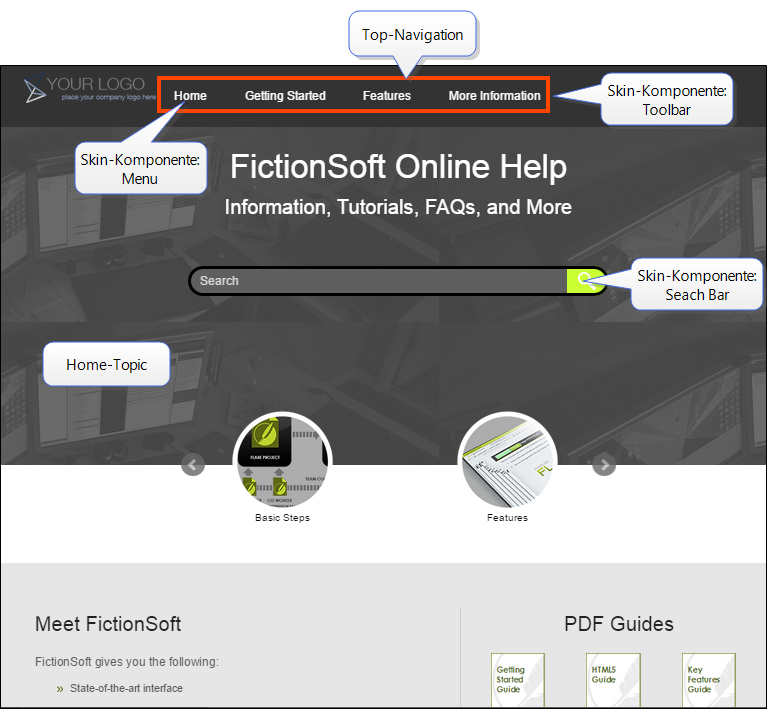Open the HTML5 Guide PDF icon
The width and height of the screenshot is (779, 709).
click(612, 680)
